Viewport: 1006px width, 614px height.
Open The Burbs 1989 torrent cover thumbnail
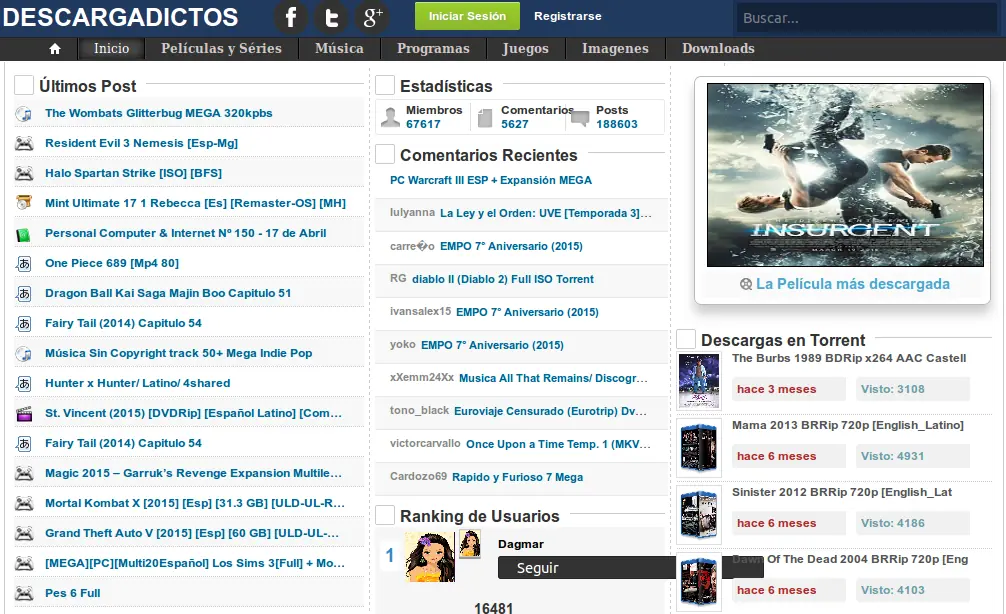(699, 381)
